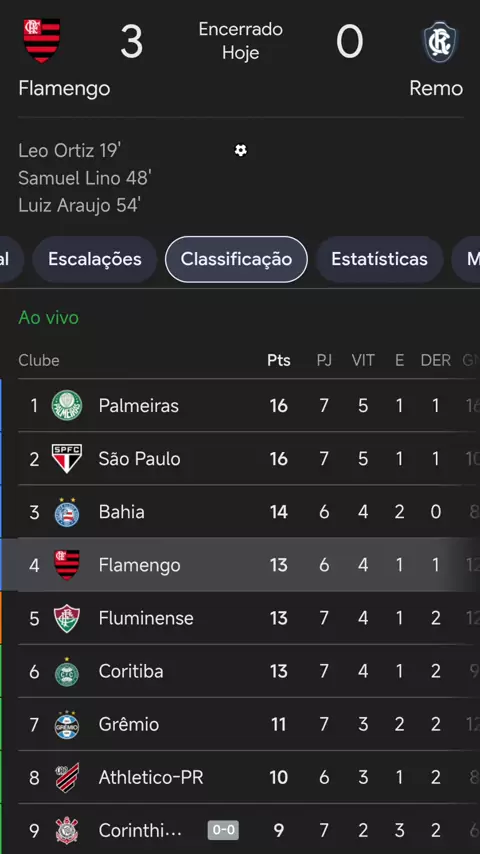The height and width of the screenshot is (854, 480).
Task: Click the soccer ball goal icon
Action: pyautogui.click(x=241, y=150)
